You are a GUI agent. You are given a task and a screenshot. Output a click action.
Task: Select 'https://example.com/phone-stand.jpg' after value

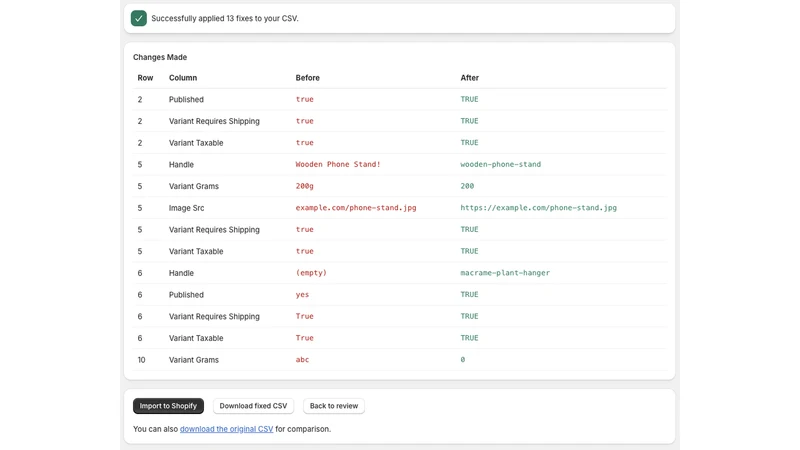(x=539, y=208)
